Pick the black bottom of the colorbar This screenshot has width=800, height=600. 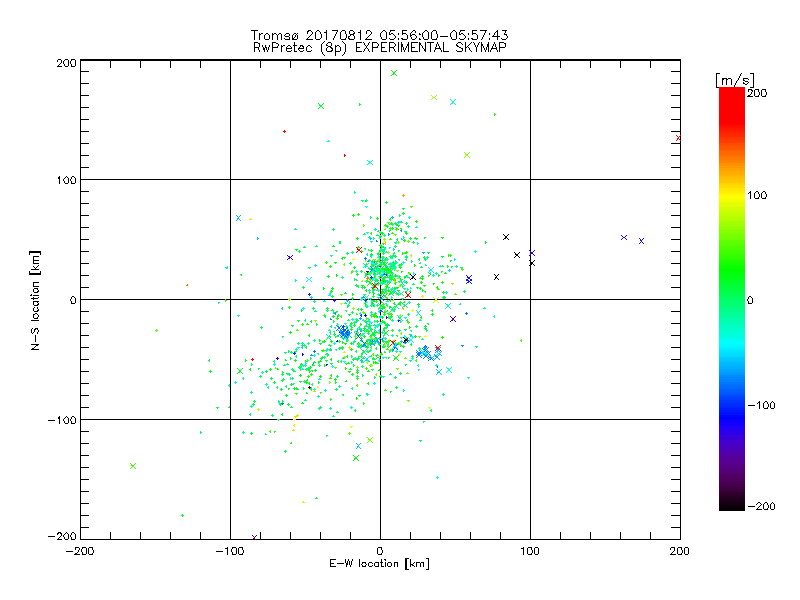pyautogui.click(x=732, y=503)
